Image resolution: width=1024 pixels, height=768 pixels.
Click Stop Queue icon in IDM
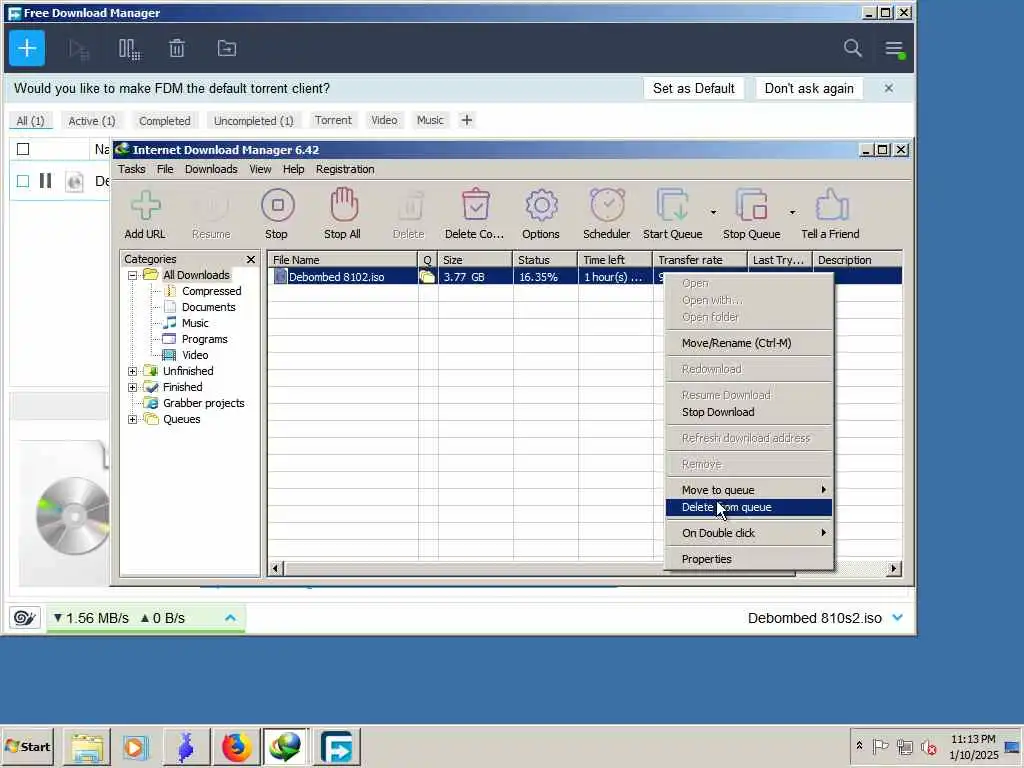coord(752,214)
